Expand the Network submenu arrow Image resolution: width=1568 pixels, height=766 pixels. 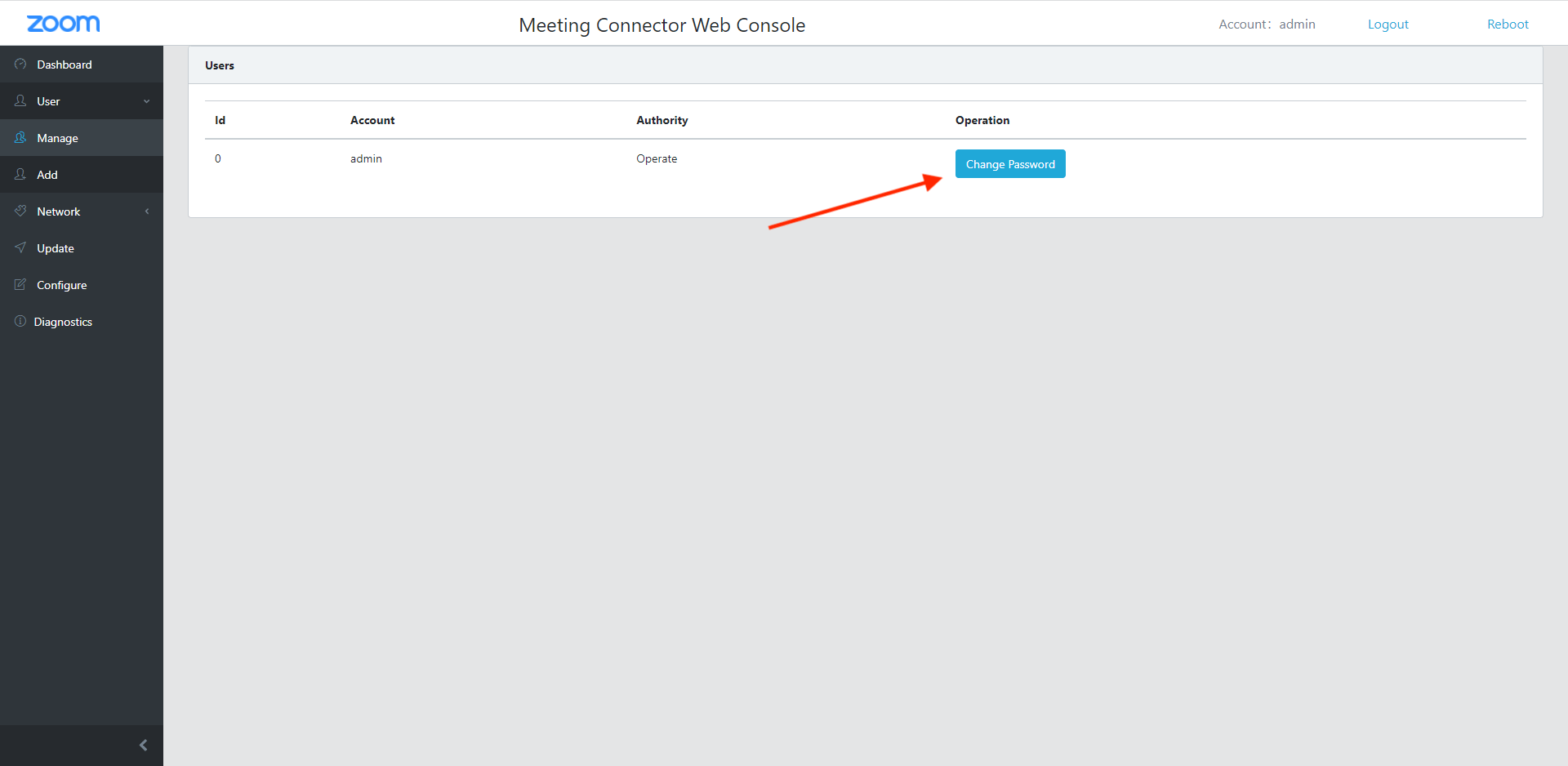coord(147,212)
